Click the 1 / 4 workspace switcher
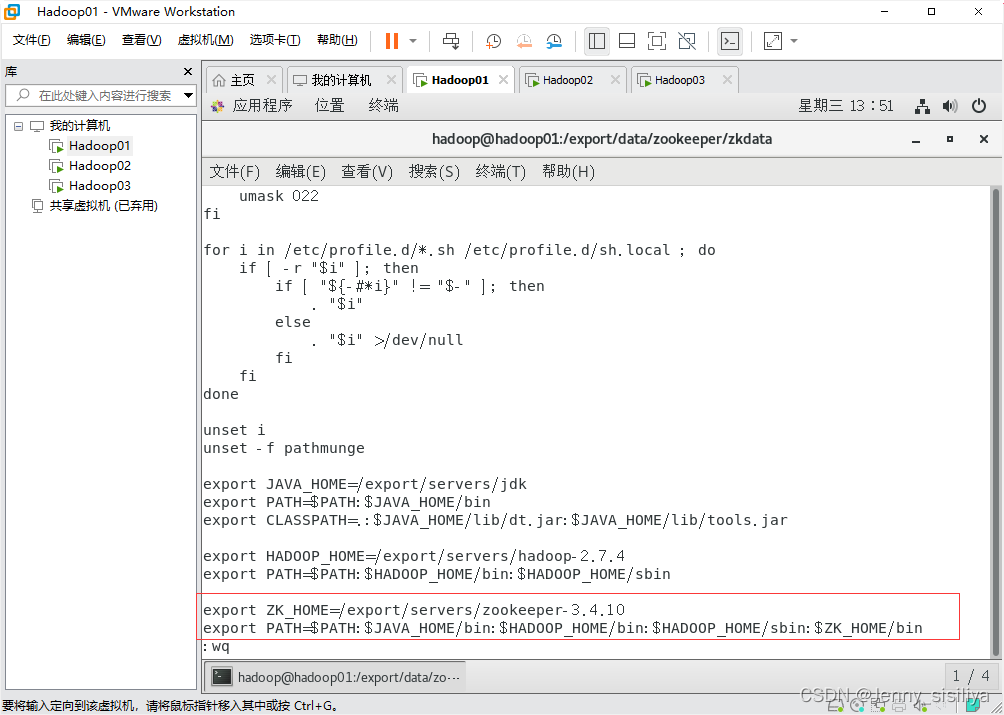The width and height of the screenshot is (1004, 715). click(971, 676)
